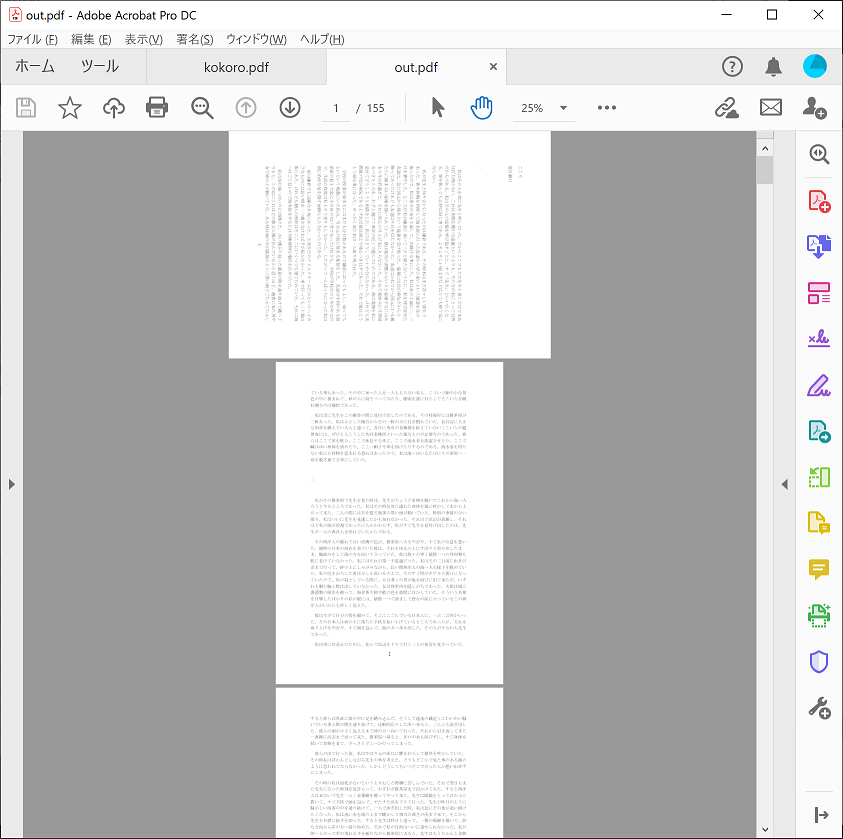
Task: Click vertical scrollbar down arrow
Action: pyautogui.click(x=765, y=830)
